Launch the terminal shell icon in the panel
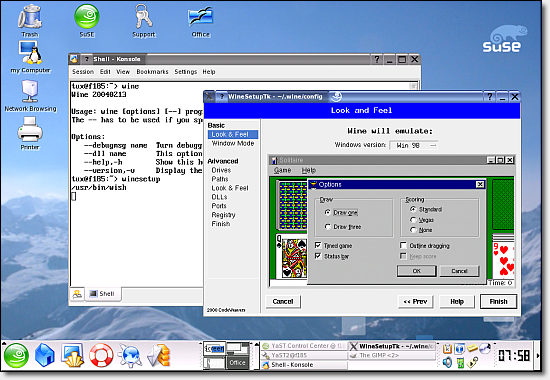This screenshot has width=550, height=380. pos(72,355)
